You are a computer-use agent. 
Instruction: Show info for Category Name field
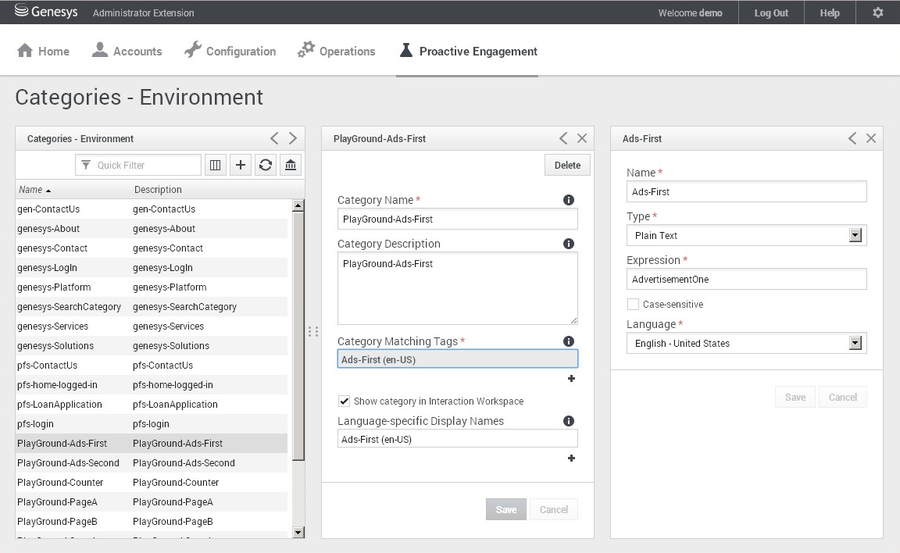point(568,200)
